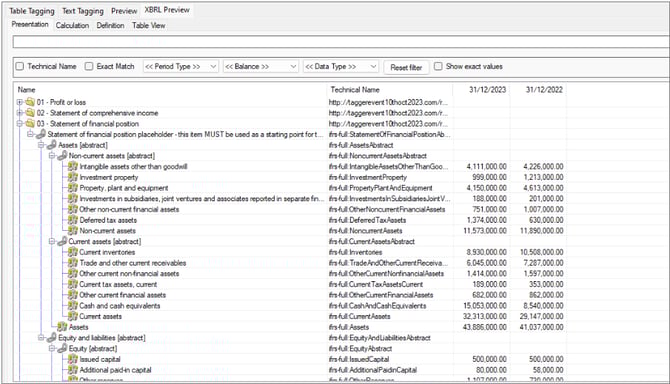Expand the 02 - Statement of comprehensive income node
Viewport: 670px width, 384px height.
pyautogui.click(x=20, y=113)
